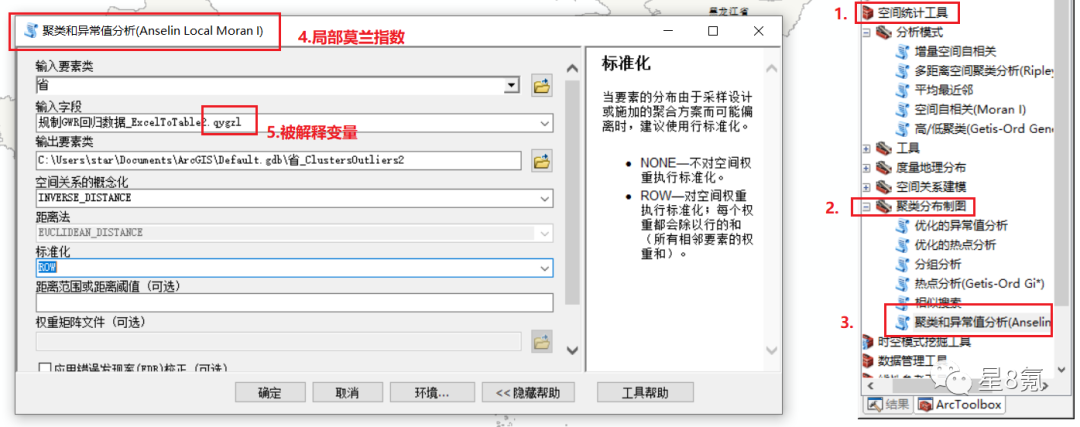Expand the 工具 toolset

(866, 147)
